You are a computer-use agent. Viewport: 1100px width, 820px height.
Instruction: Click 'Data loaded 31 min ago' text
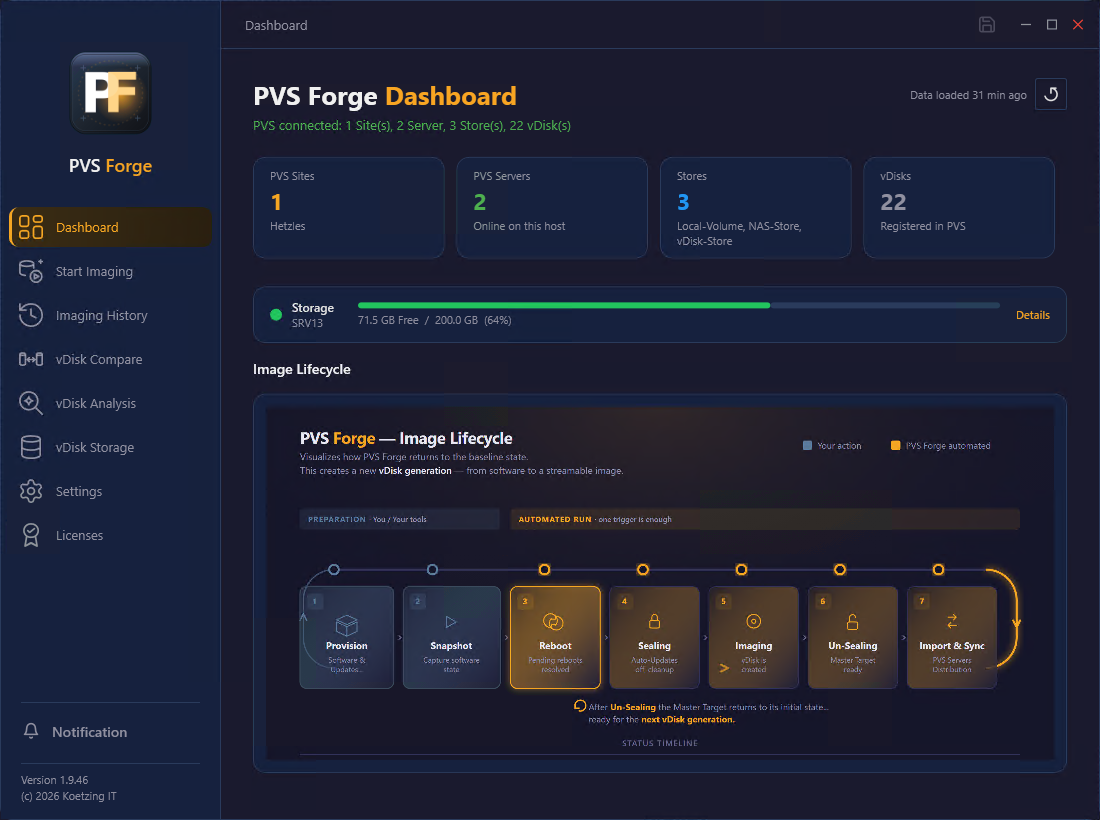point(968,95)
